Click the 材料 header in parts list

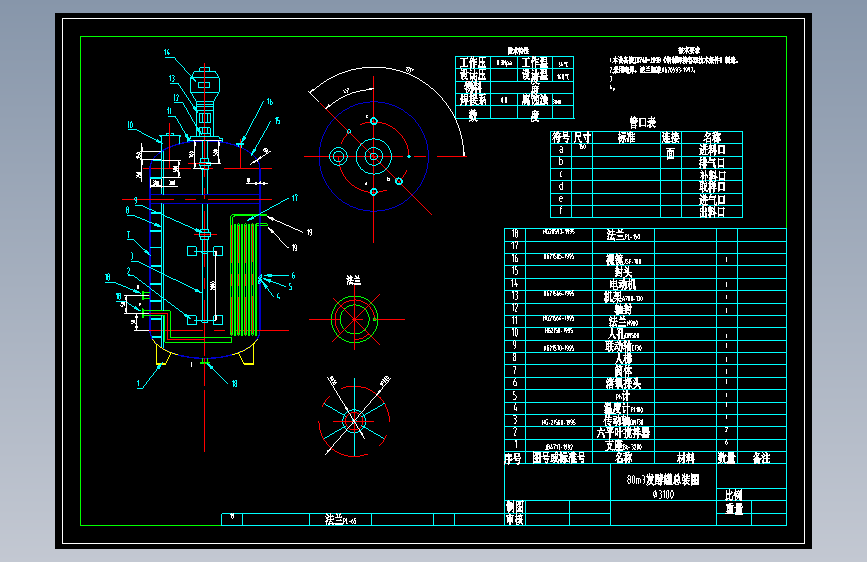(x=686, y=458)
